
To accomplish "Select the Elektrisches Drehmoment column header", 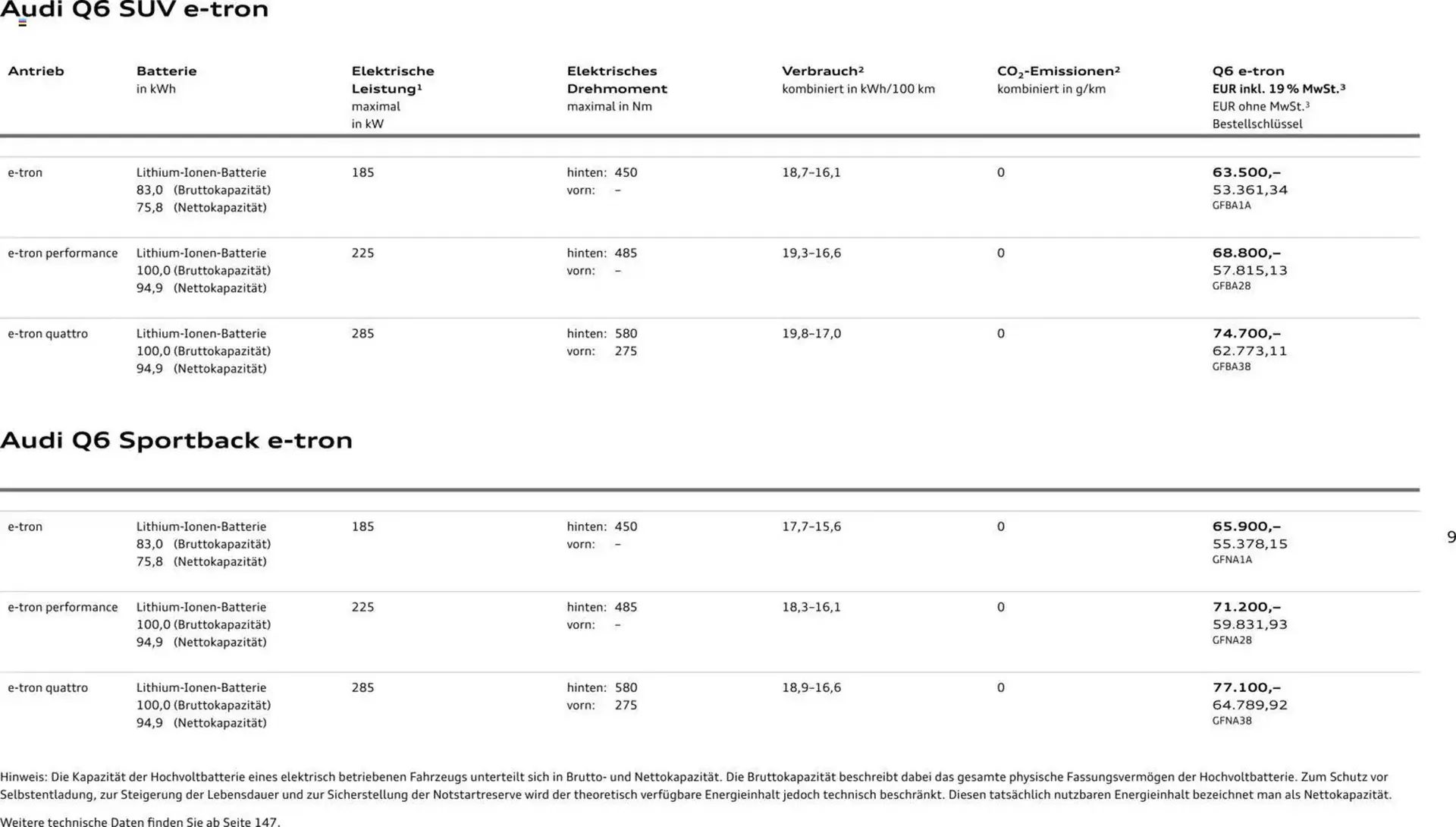I will tap(617, 80).
